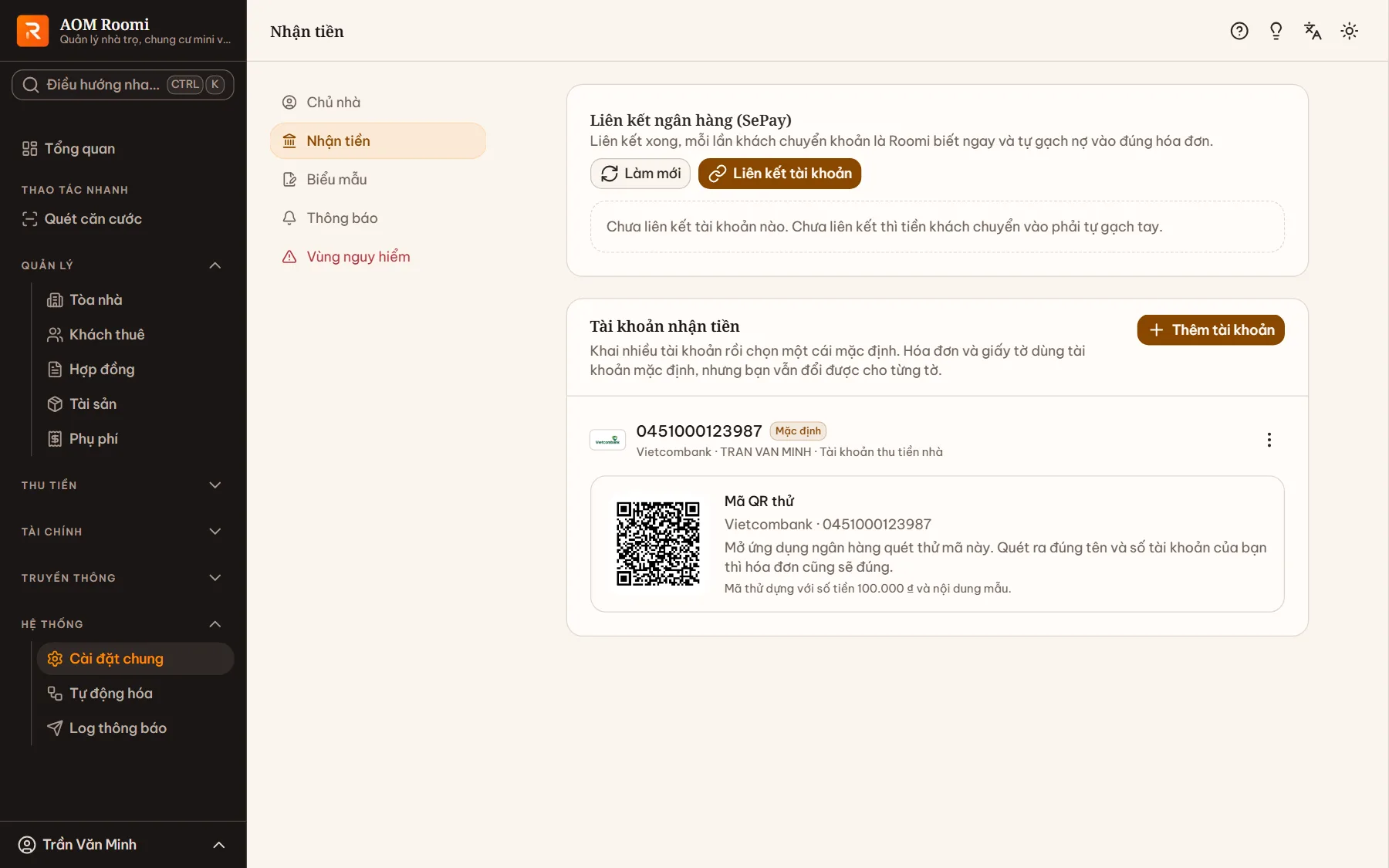Open Tòa nhà in the sidebar

(x=135, y=299)
